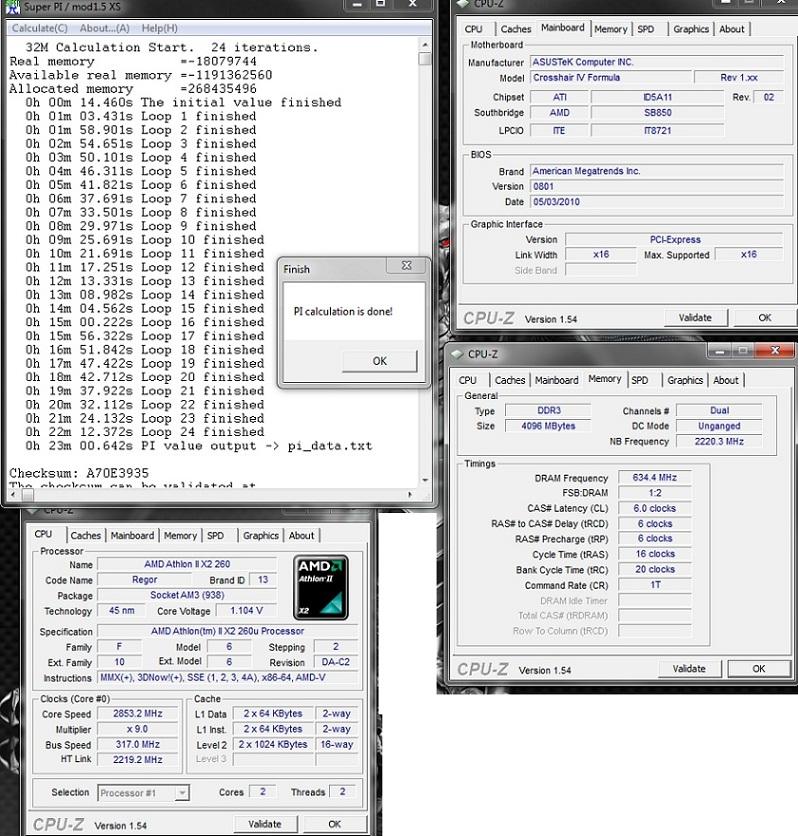
Task: Switch to Caches tab in Memory CPU-Z window
Action: point(510,380)
